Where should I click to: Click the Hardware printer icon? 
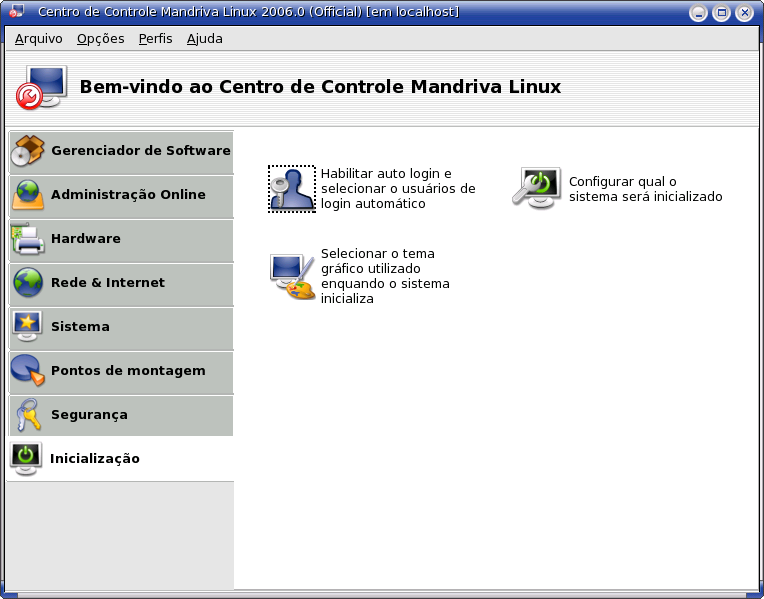pos(28,239)
